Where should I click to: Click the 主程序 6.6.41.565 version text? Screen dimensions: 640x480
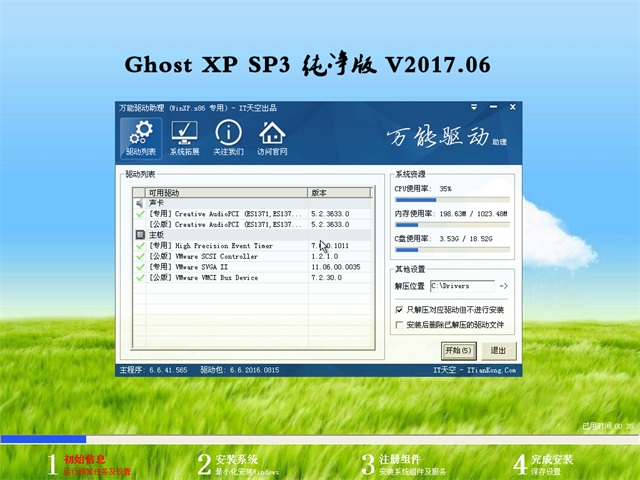tap(153, 370)
